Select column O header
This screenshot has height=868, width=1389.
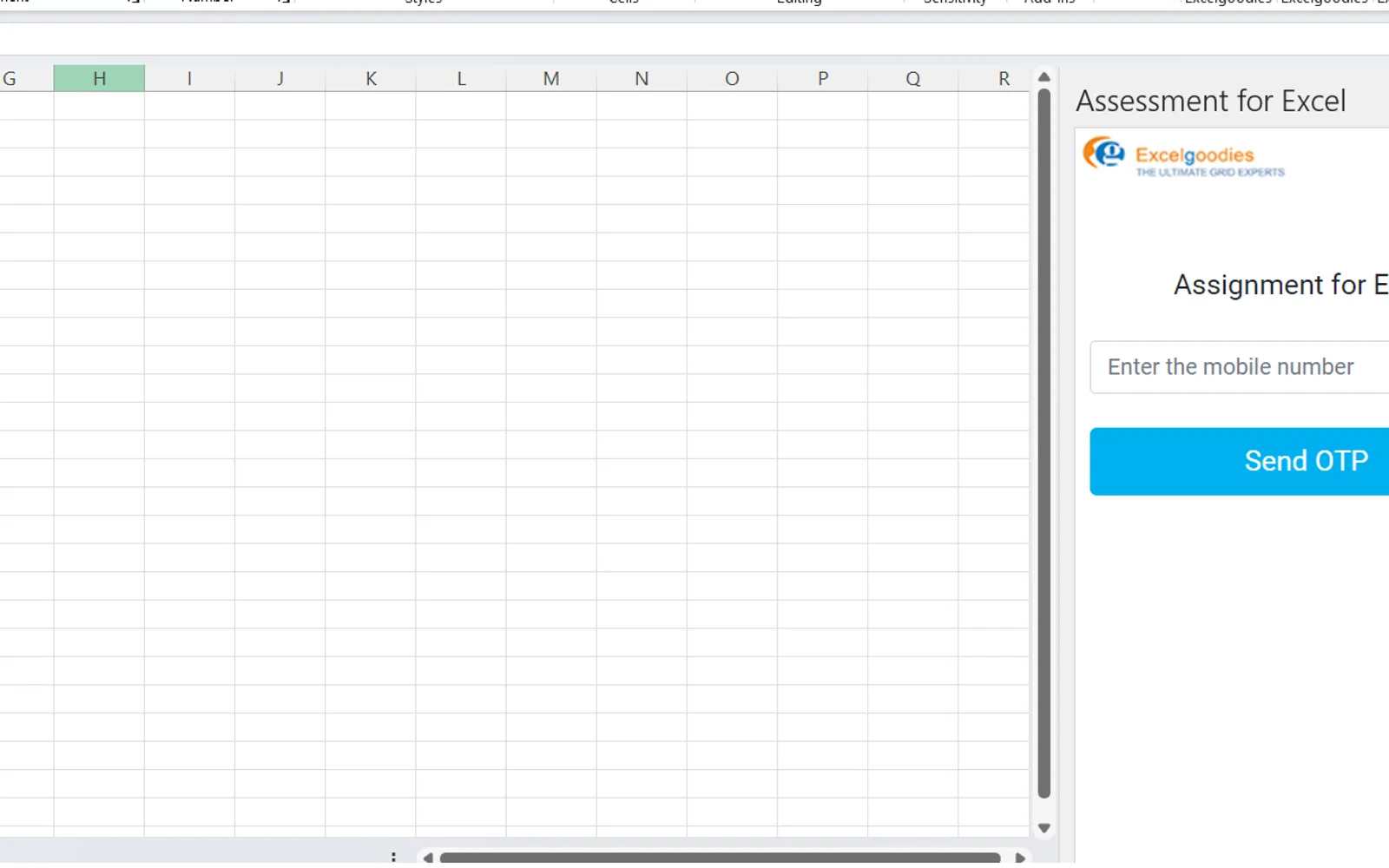click(732, 78)
